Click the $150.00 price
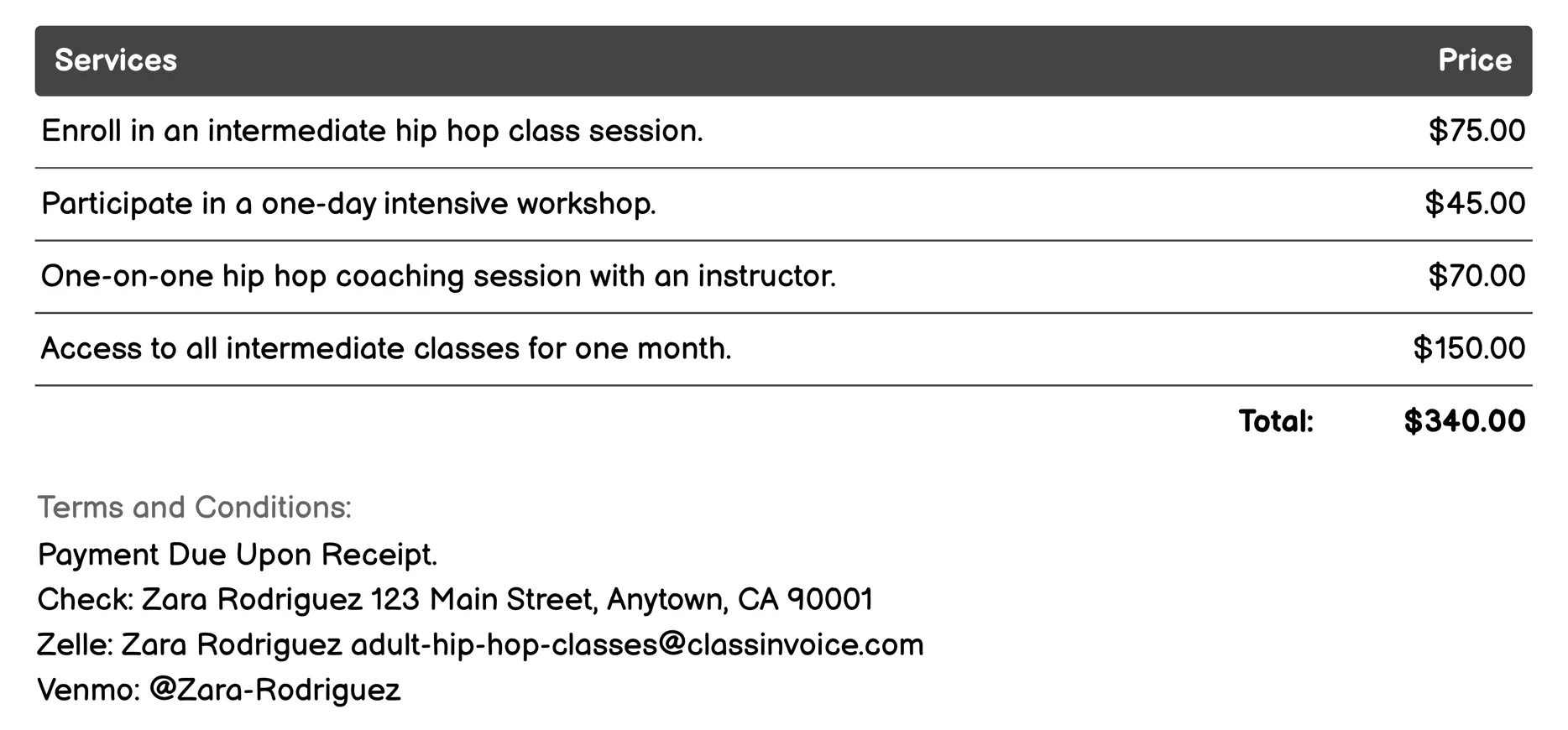 (1469, 348)
